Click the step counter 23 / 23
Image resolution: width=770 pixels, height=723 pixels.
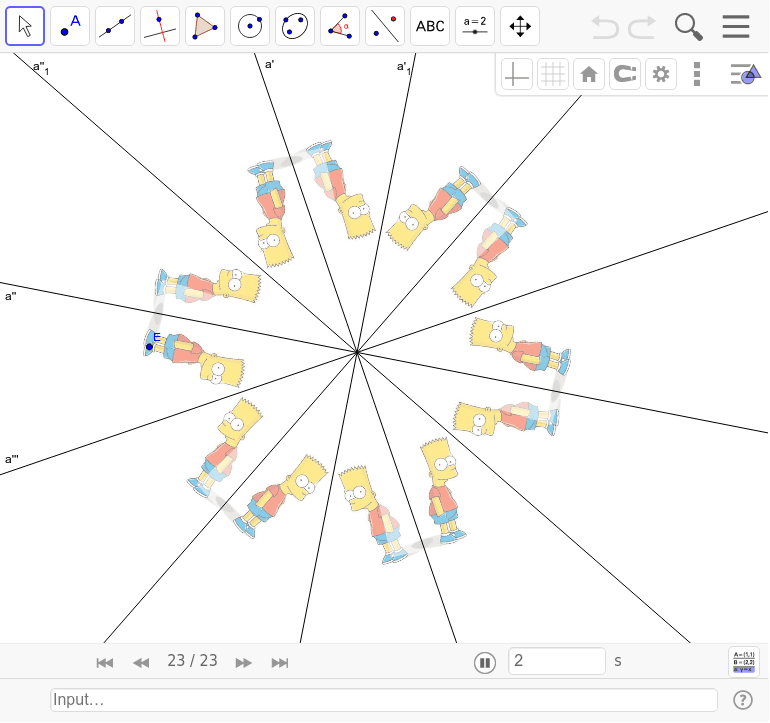(x=192, y=661)
